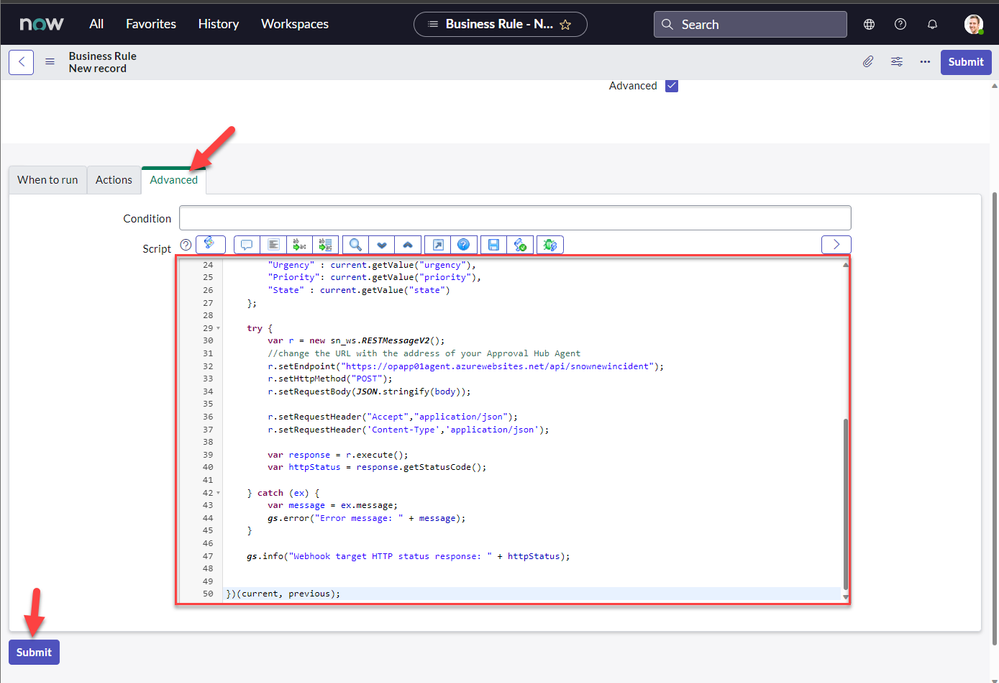999x683 pixels.
Task: Switch to the When to run tab
Action: click(x=47, y=180)
